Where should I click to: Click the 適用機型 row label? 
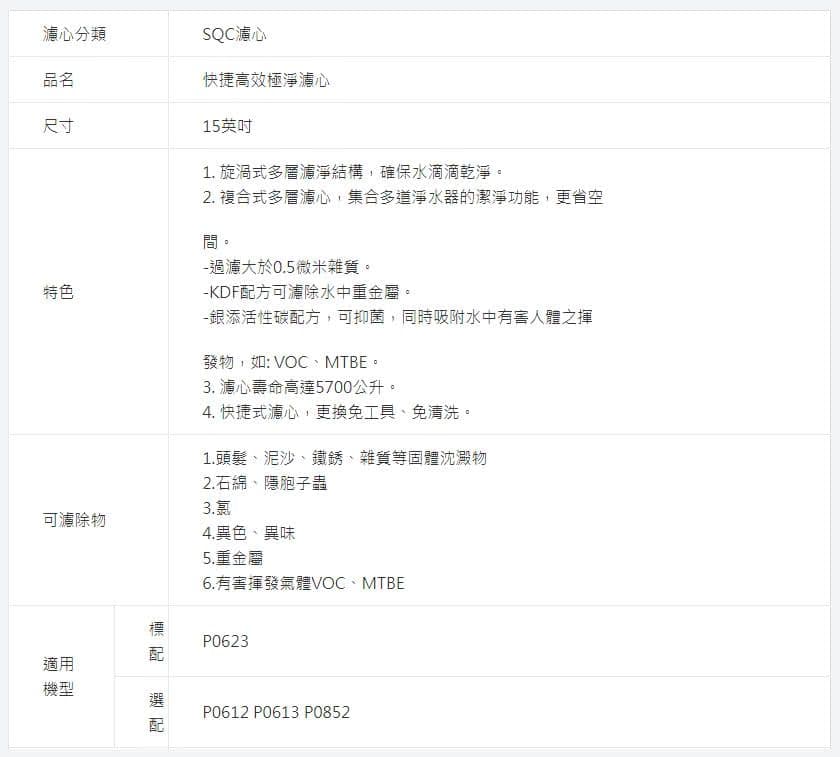point(58,677)
